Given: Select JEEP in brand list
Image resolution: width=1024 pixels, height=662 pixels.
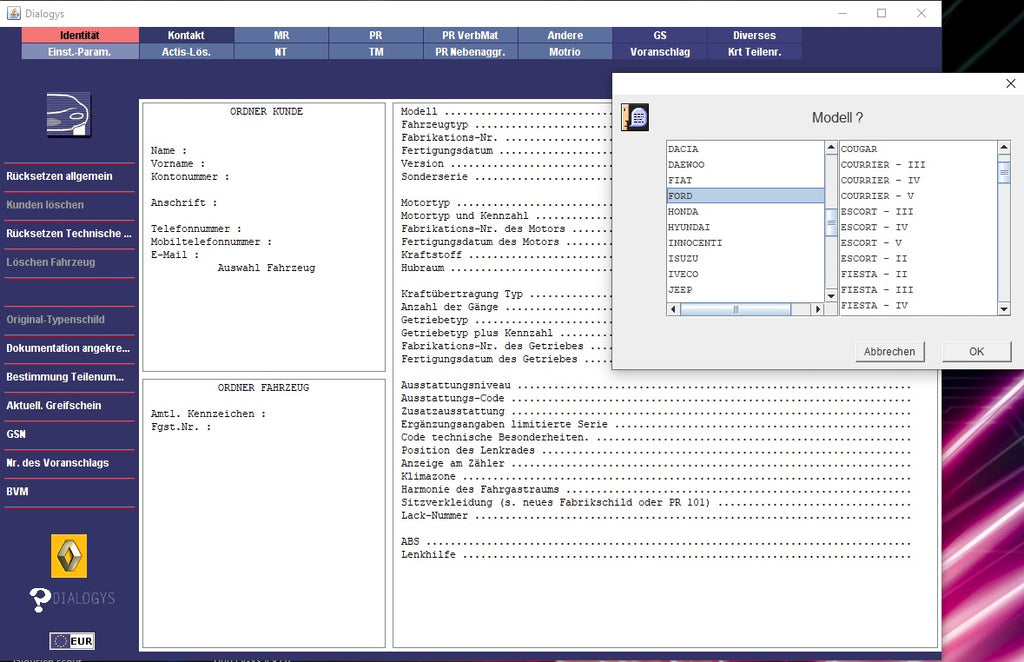Looking at the screenshot, I should tap(745, 290).
